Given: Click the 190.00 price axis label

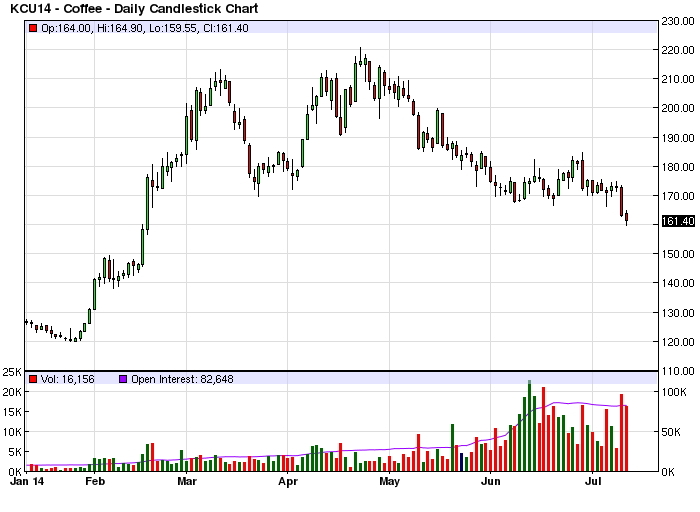Looking at the screenshot, I should point(678,138).
